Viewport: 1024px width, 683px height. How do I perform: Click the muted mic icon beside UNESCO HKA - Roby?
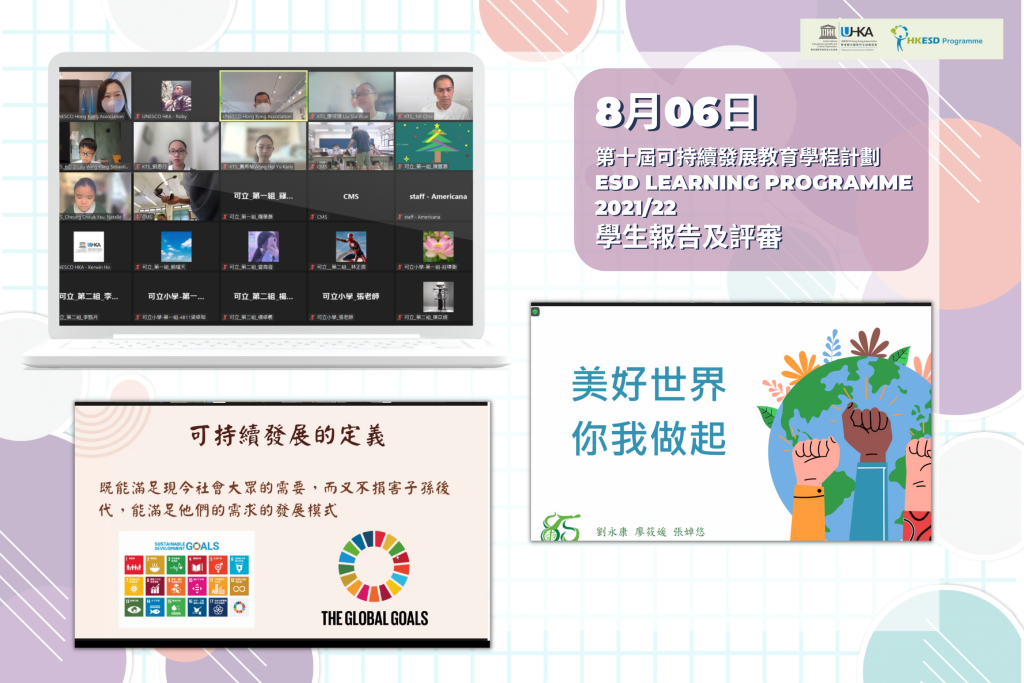138,116
